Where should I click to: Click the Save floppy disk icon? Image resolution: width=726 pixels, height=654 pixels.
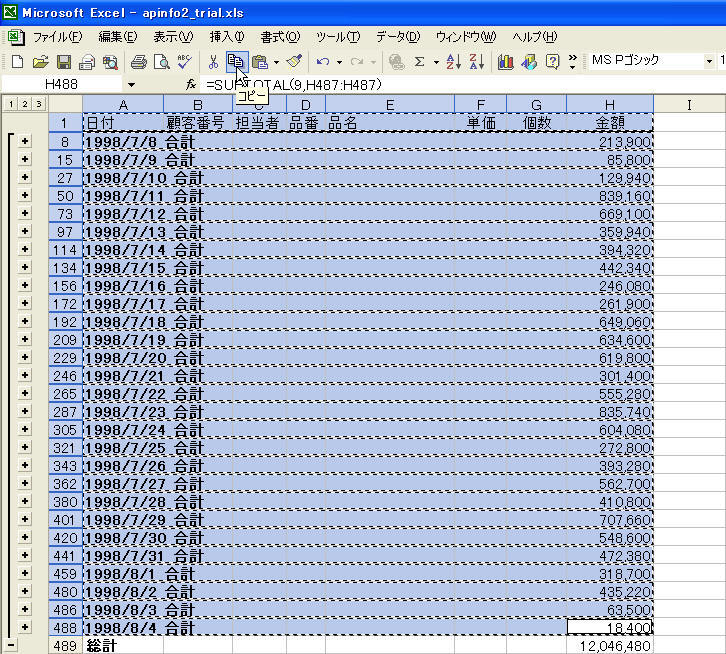64,62
